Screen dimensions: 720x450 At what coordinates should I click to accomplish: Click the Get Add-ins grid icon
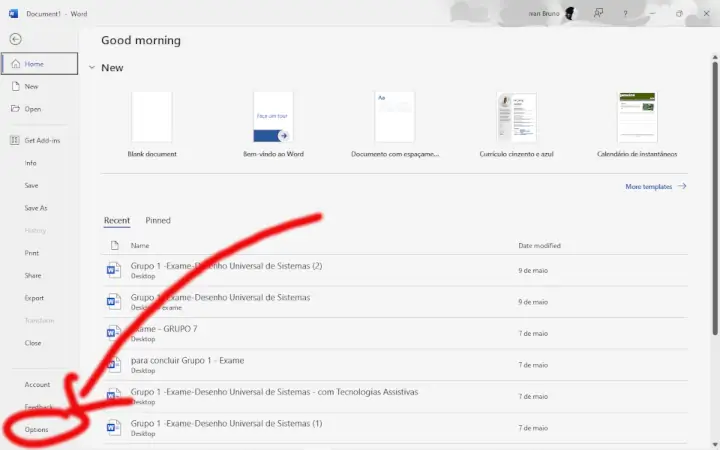click(15, 140)
